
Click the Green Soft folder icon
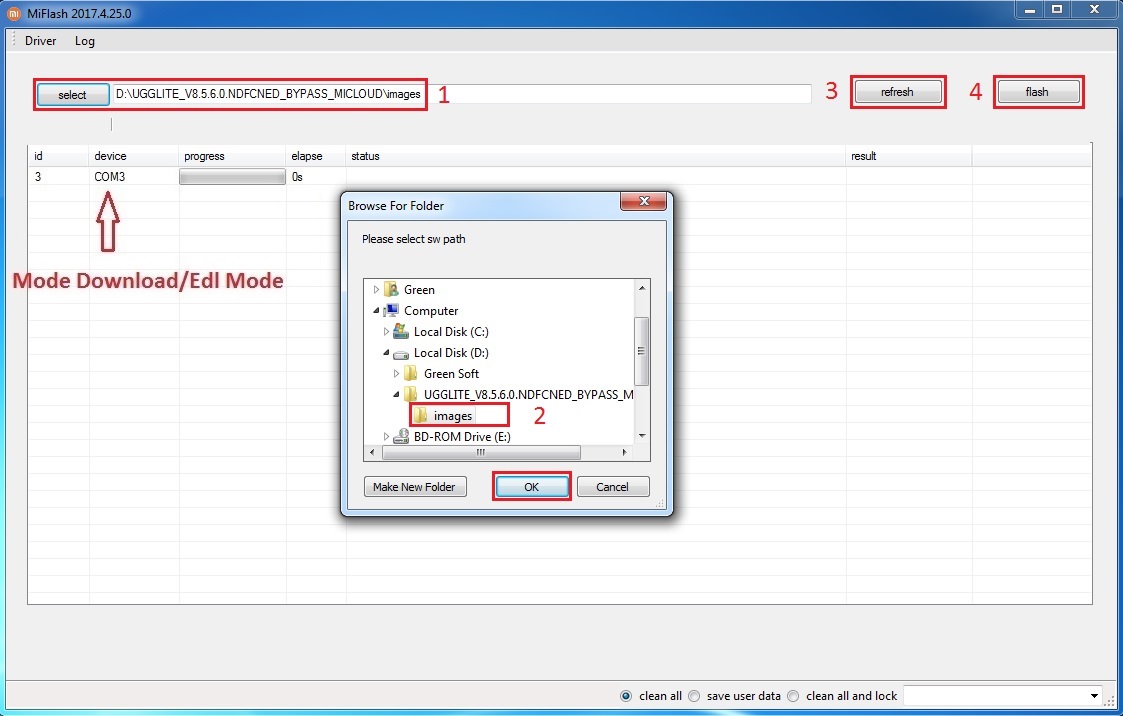411,374
